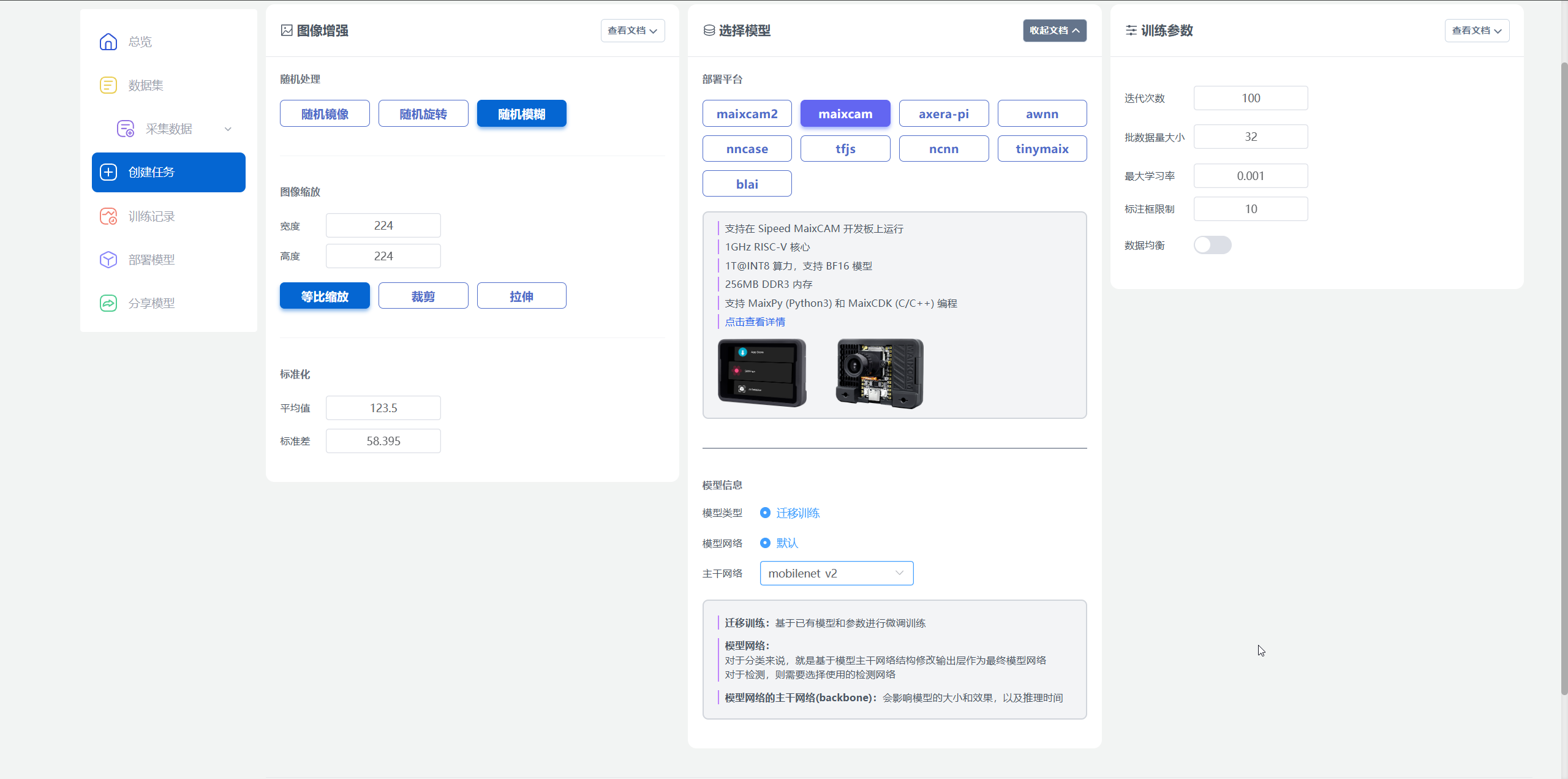1568x779 pixels.
Task: Toggle the 数据均衡 switch
Action: (x=1212, y=245)
